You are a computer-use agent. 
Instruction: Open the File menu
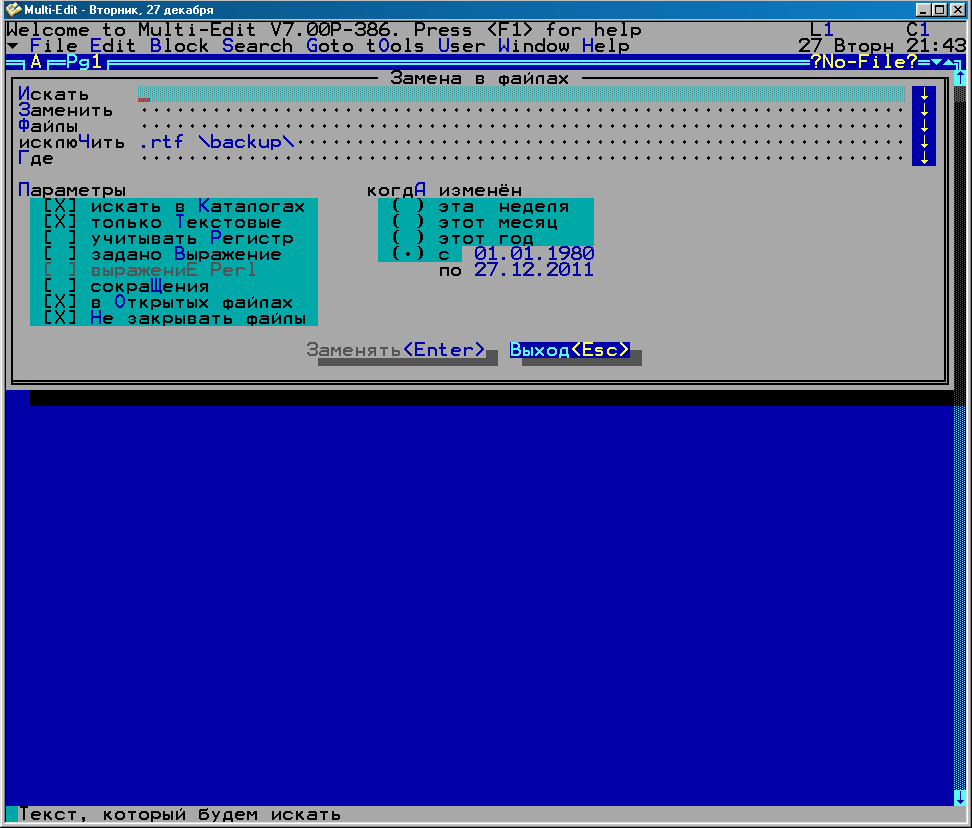pyautogui.click(x=53, y=46)
